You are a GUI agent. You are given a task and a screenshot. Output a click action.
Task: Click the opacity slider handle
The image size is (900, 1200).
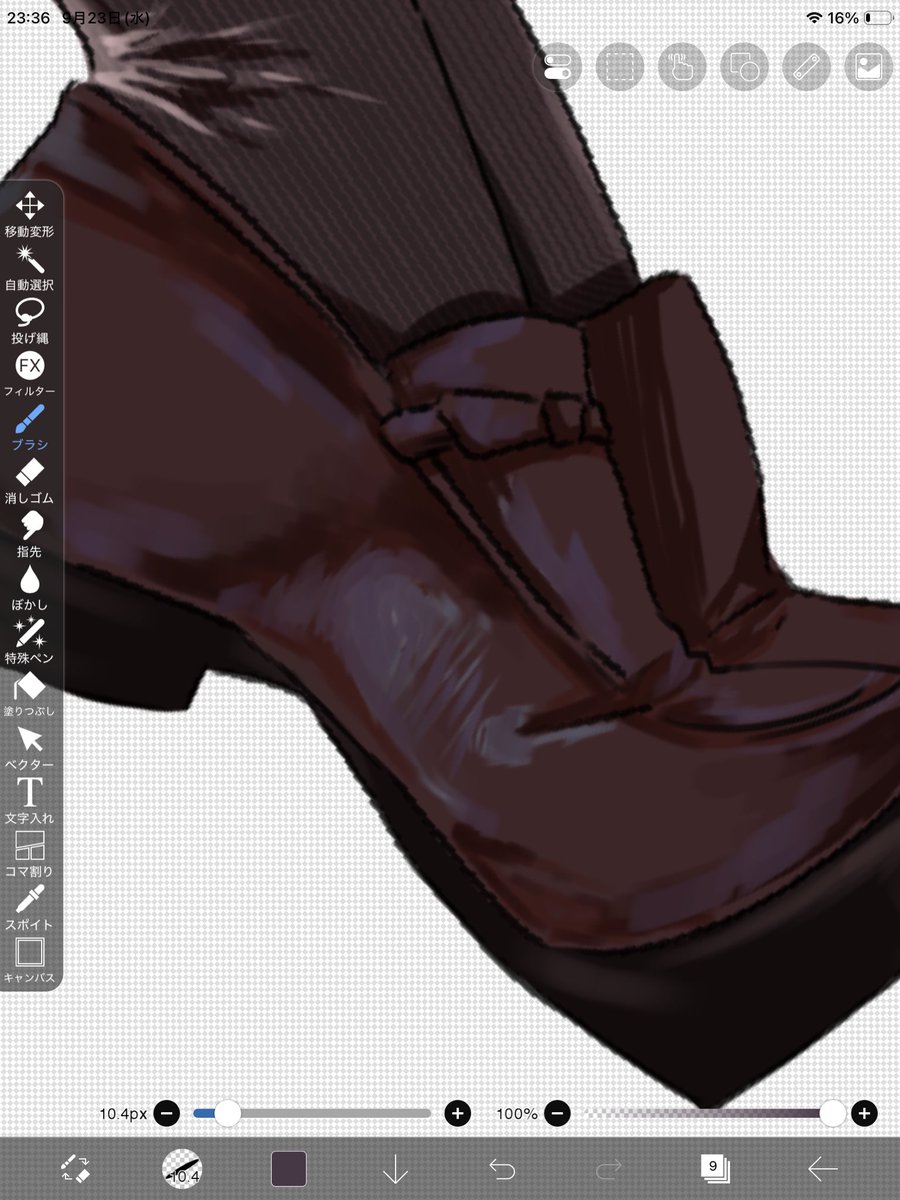833,1112
